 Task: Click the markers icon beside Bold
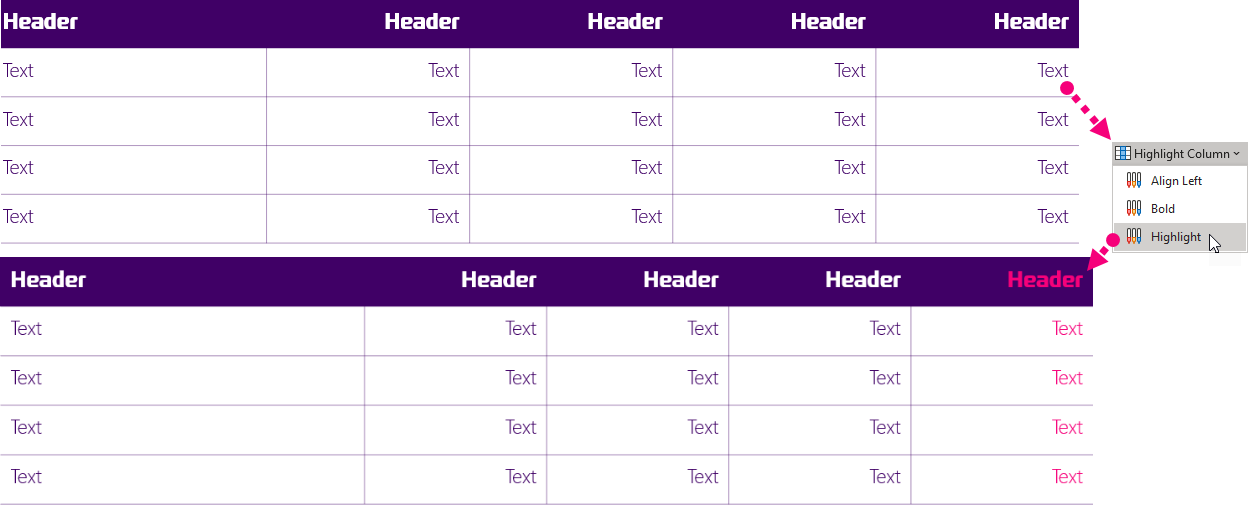click(1134, 209)
